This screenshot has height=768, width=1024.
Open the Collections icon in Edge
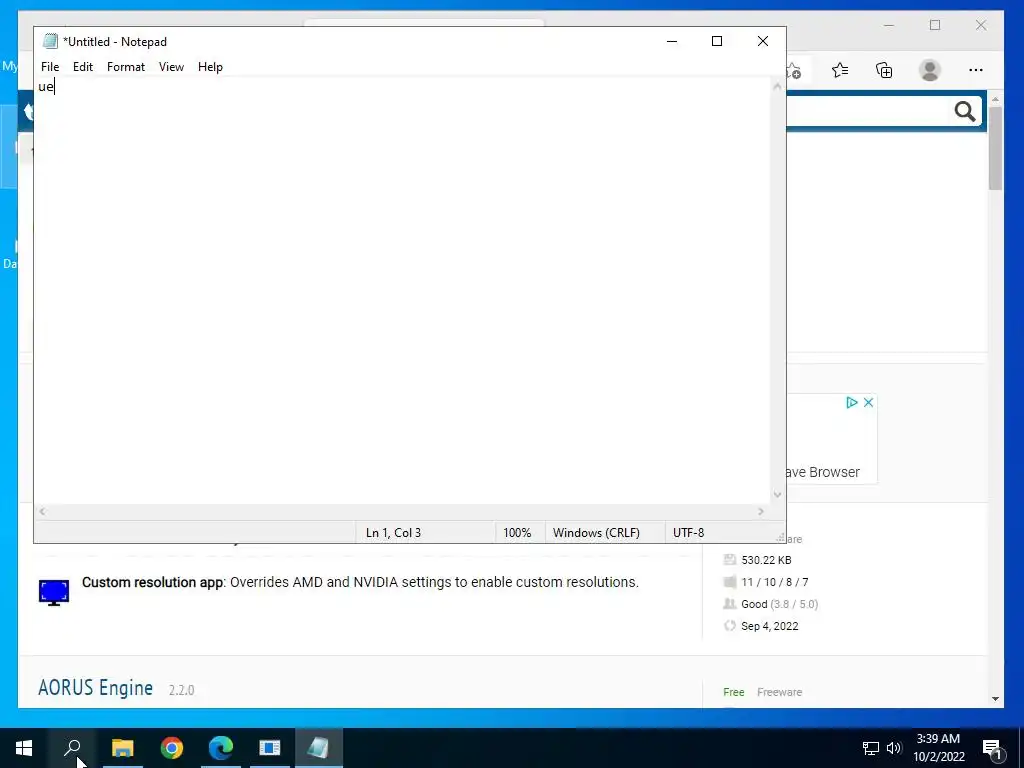tap(884, 70)
